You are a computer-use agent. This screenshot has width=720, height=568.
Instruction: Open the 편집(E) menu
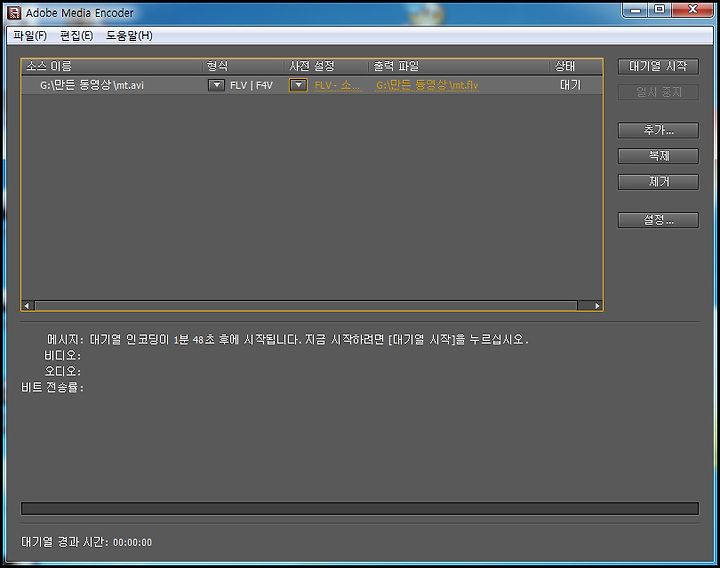[76, 35]
